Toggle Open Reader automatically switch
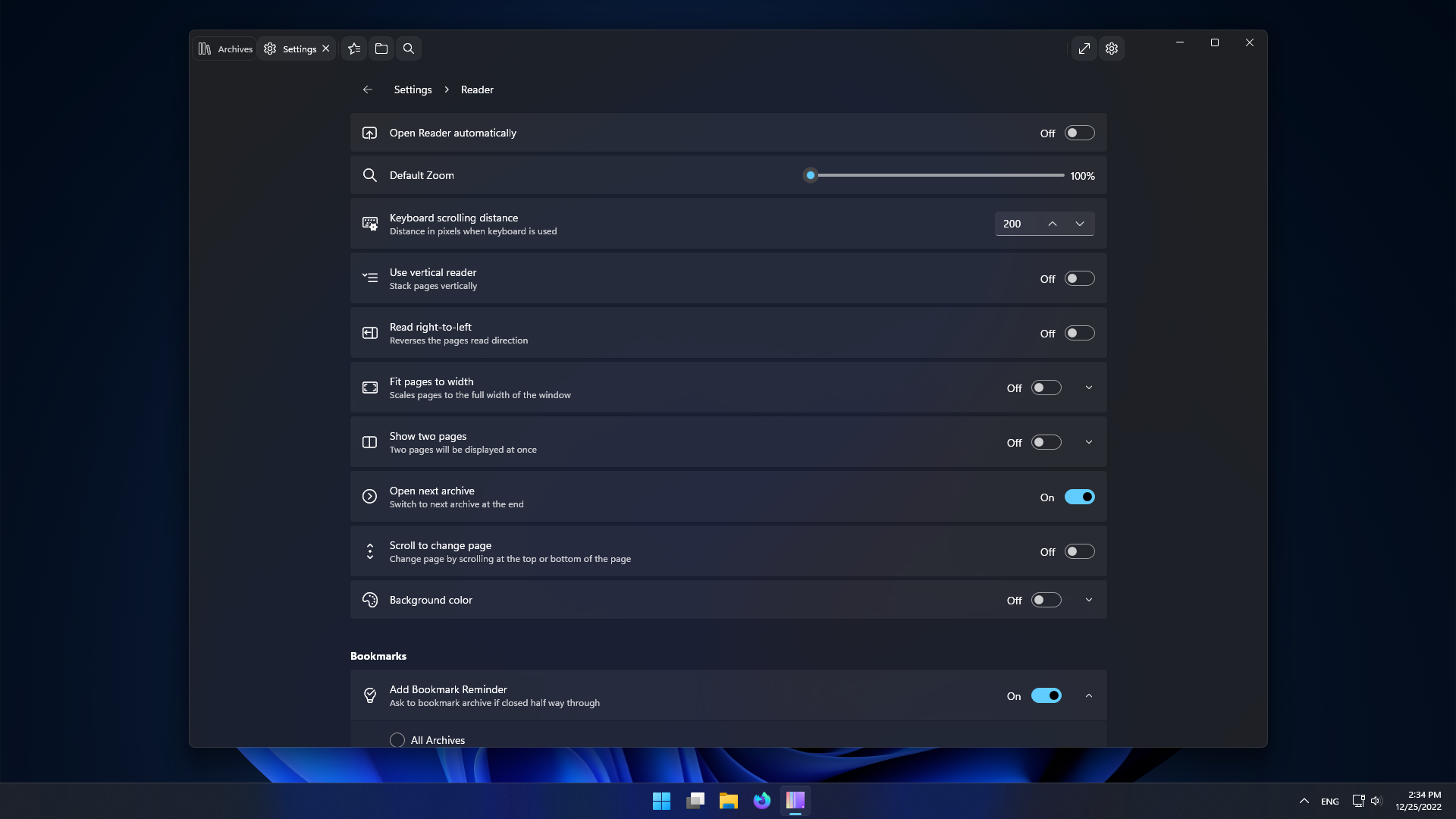Screen dimensions: 1456x819 tap(1079, 132)
